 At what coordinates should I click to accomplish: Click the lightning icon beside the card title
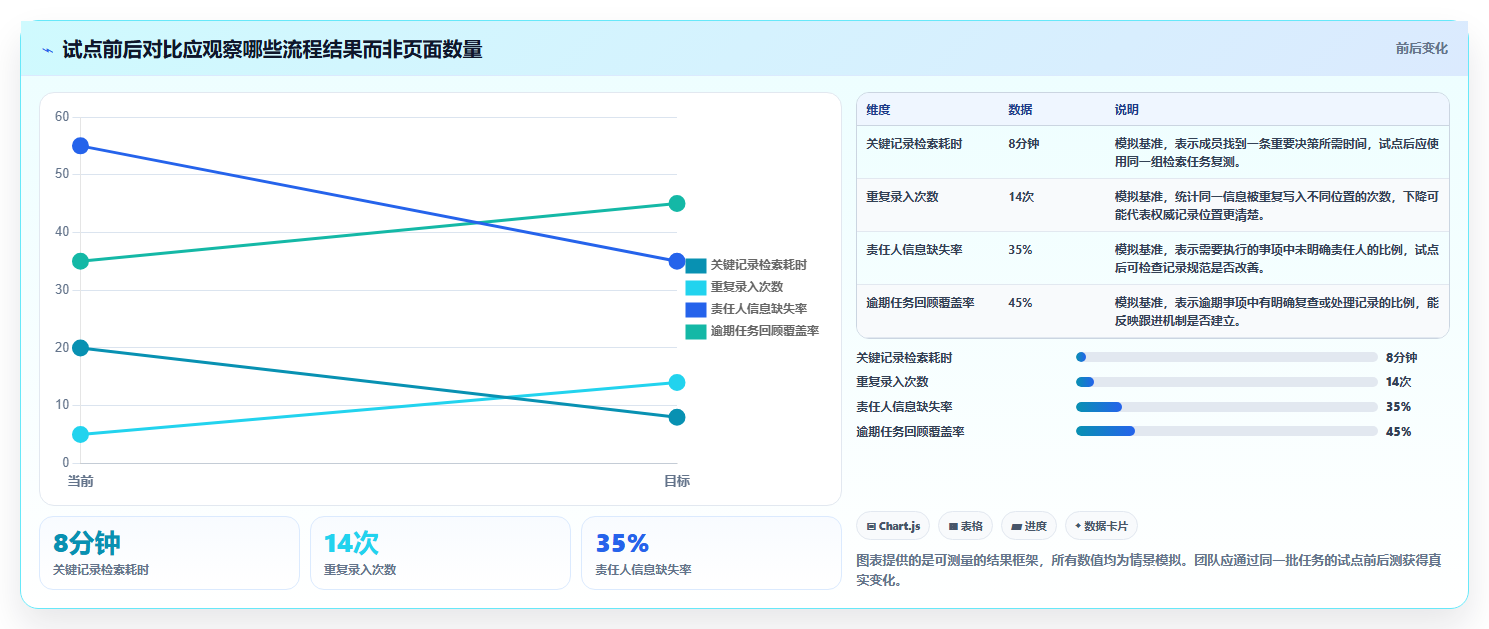48,50
